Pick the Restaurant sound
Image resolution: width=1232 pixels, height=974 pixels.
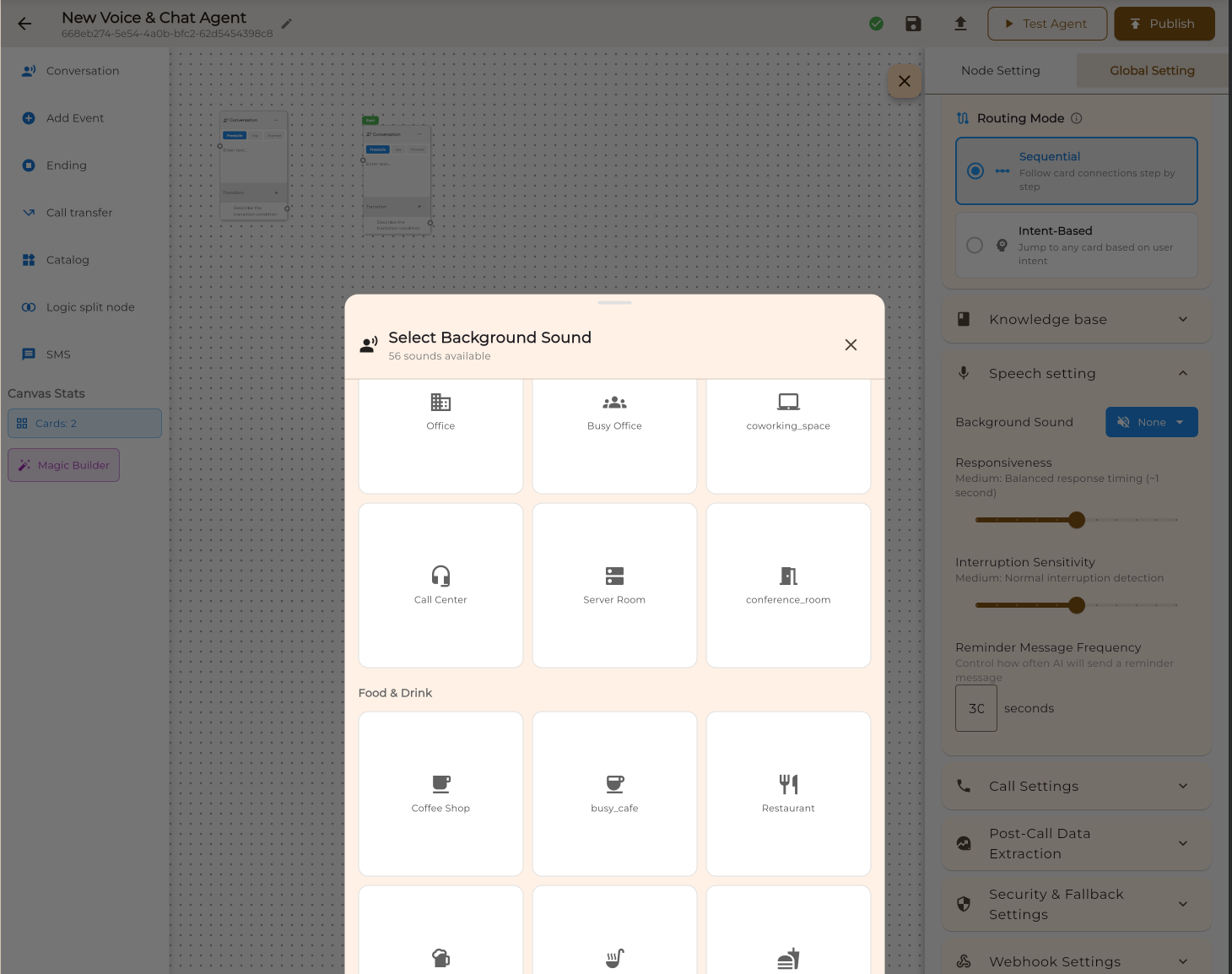[x=788, y=794]
